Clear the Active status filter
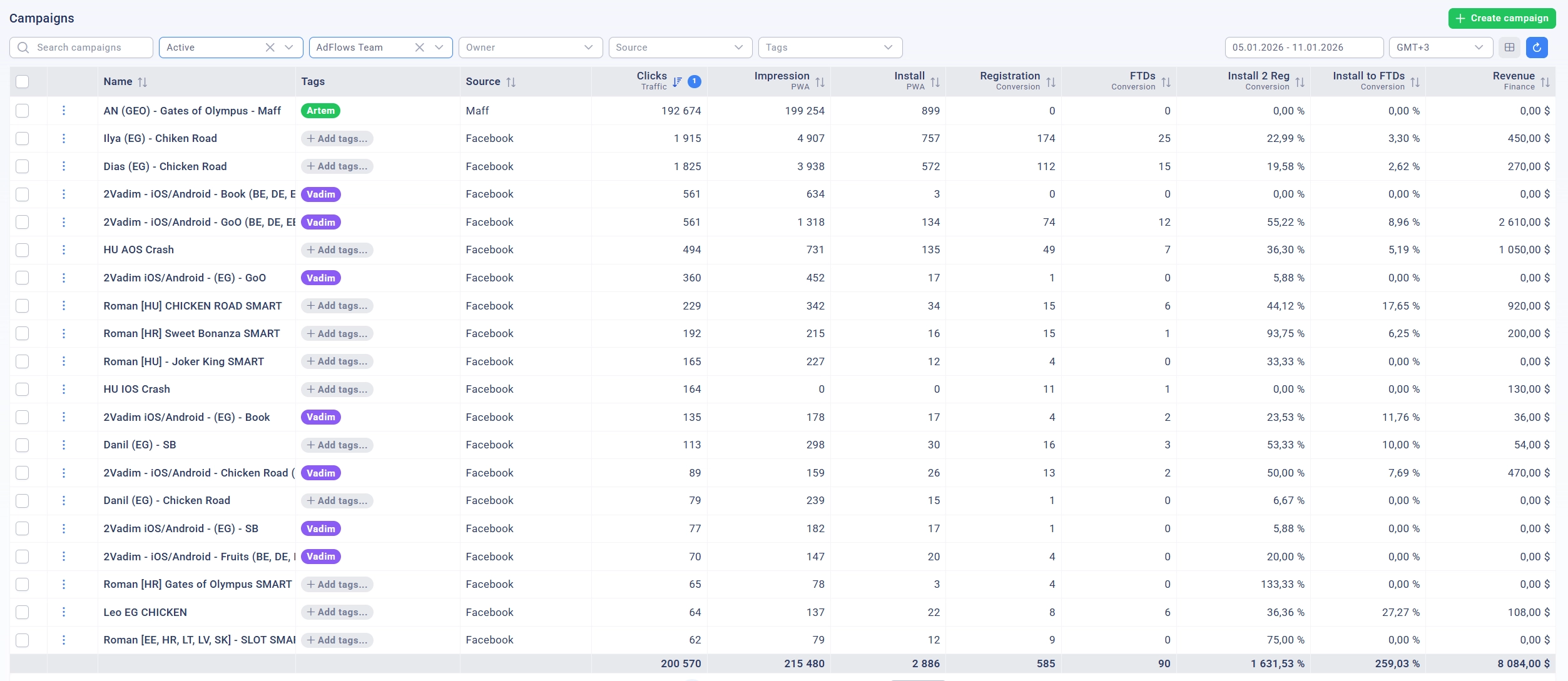1568x681 pixels. (x=270, y=48)
